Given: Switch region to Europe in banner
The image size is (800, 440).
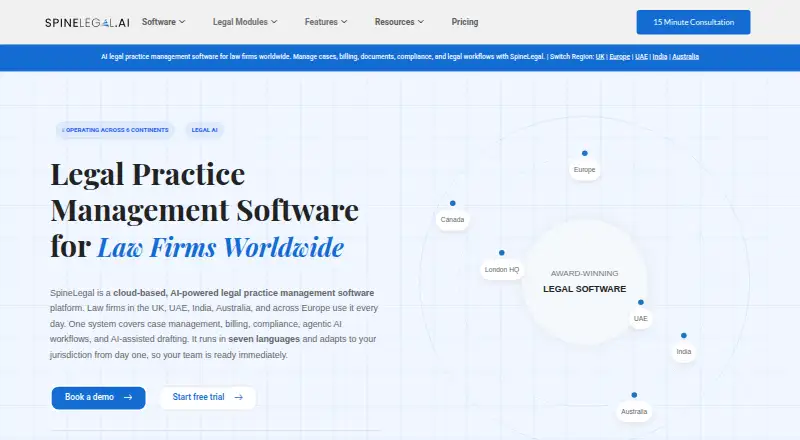Looking at the screenshot, I should coord(619,57).
